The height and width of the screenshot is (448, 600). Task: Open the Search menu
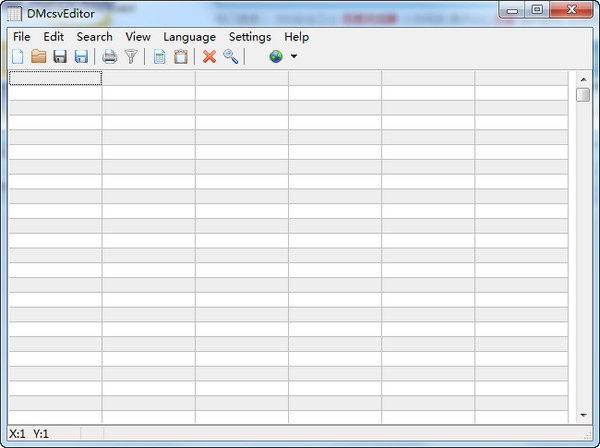point(94,37)
